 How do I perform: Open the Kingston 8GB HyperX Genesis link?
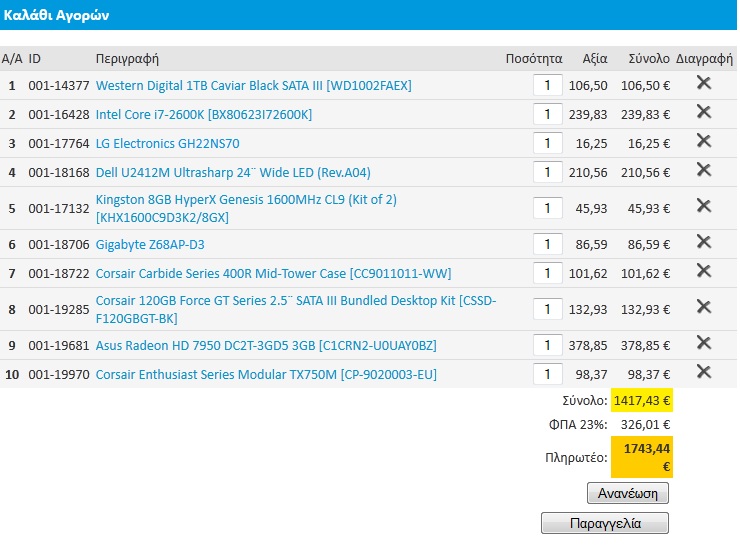tap(246, 209)
